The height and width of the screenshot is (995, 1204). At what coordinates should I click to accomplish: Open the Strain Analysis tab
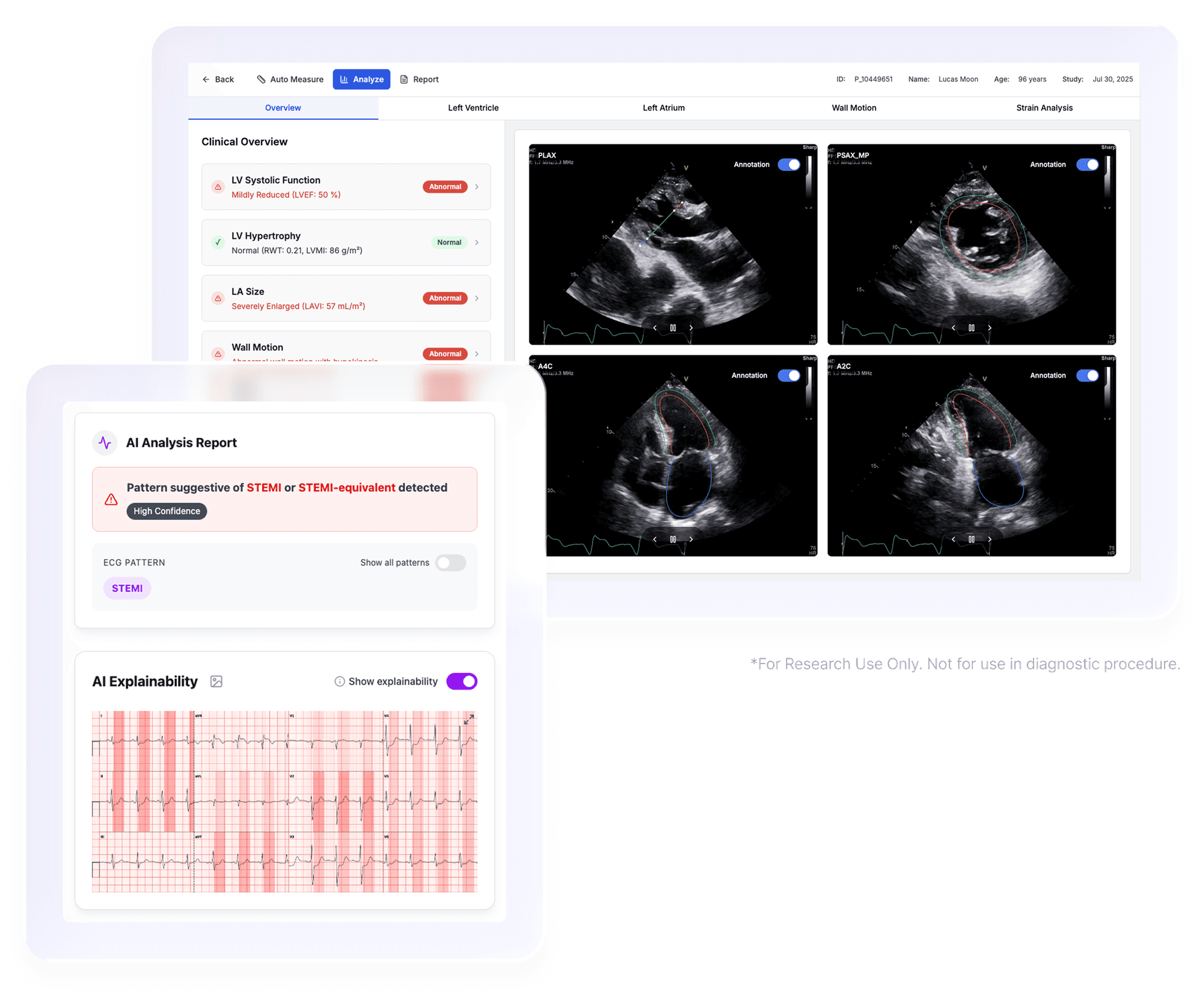[1044, 108]
